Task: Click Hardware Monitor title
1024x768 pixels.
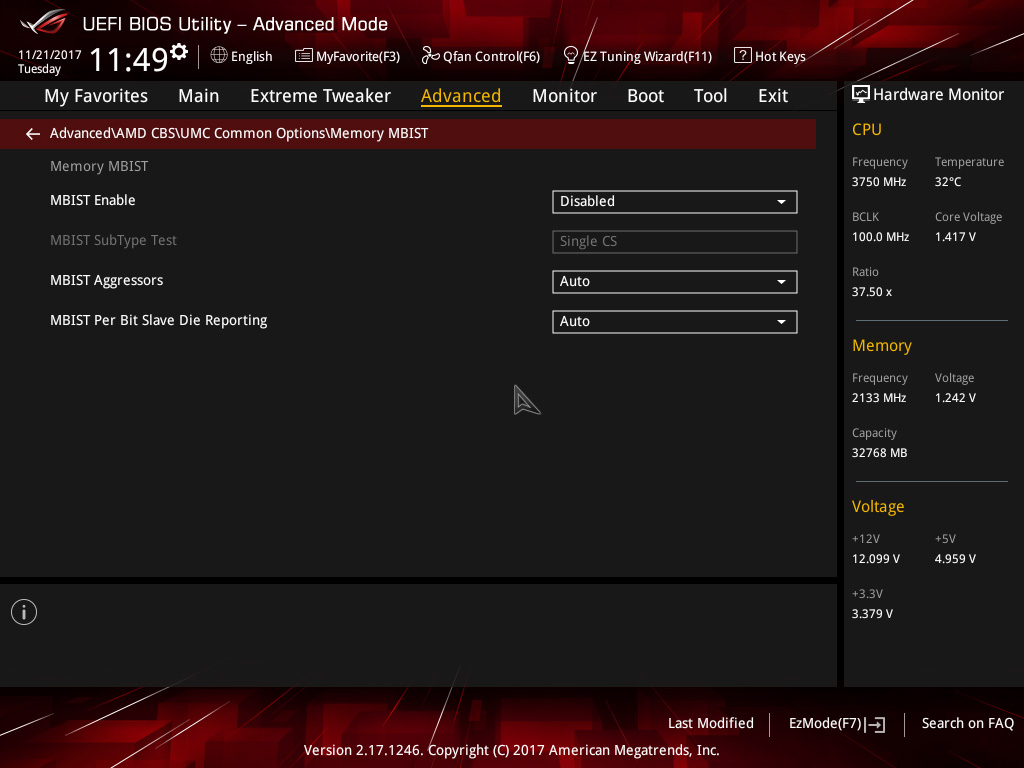Action: [x=938, y=95]
